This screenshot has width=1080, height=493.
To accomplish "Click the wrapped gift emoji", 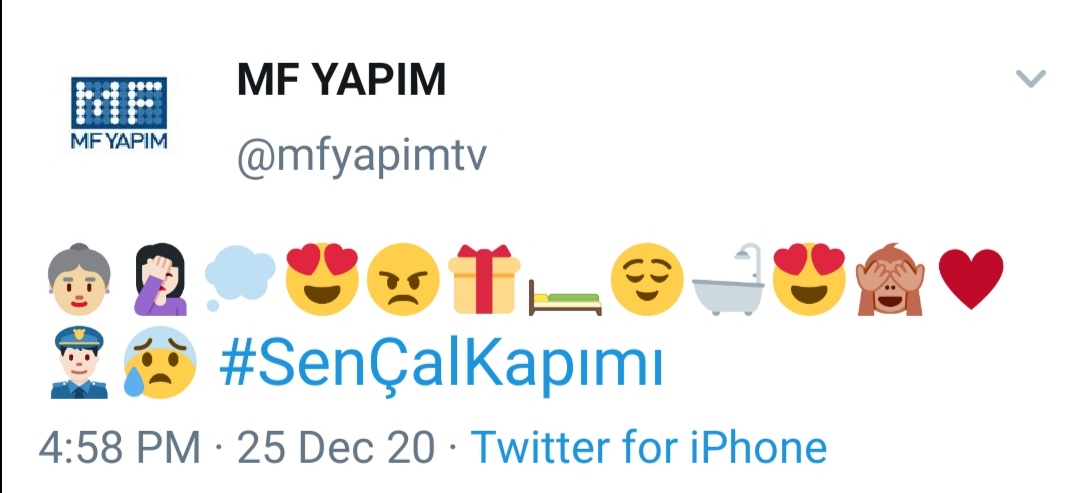I will pos(484,280).
